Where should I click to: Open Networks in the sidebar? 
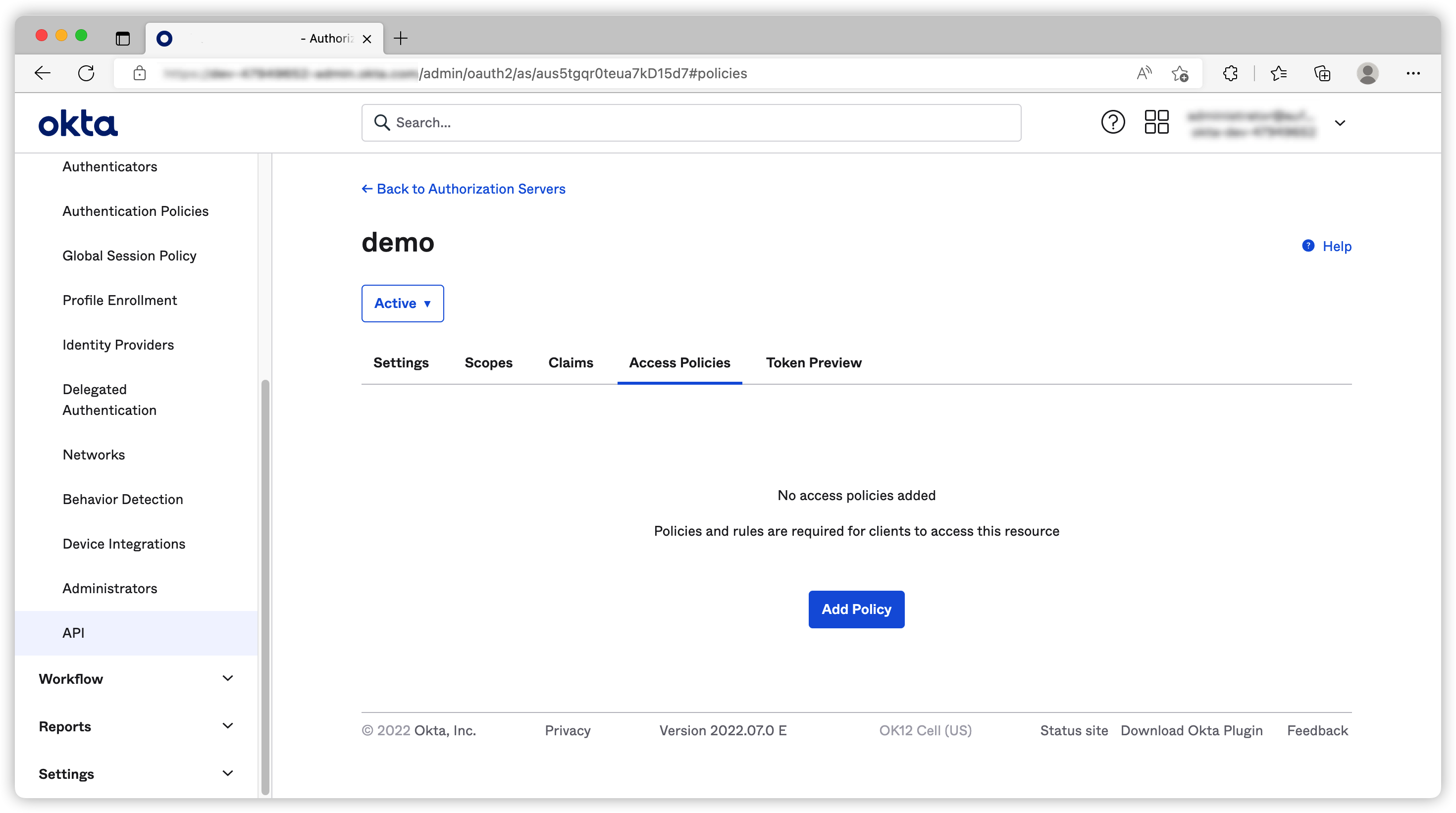[94, 455]
